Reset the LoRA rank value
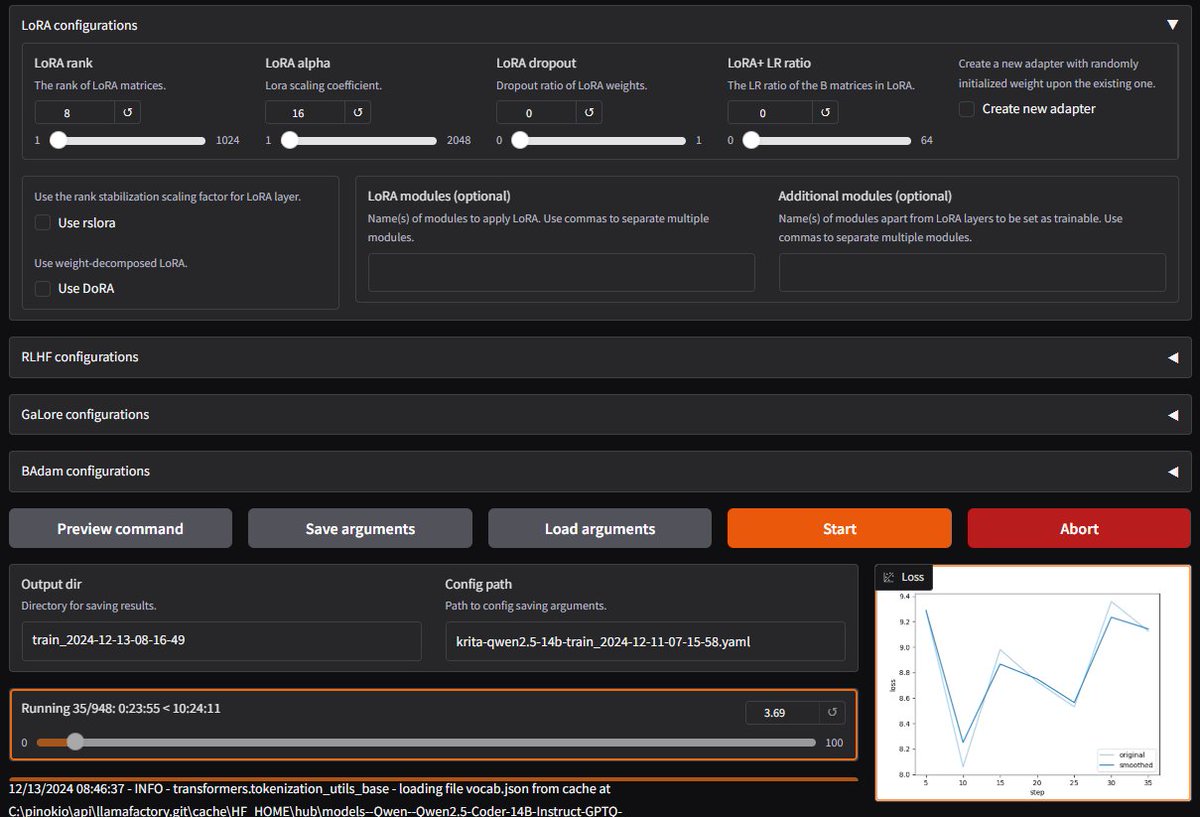The width and height of the screenshot is (1200, 817). point(127,112)
